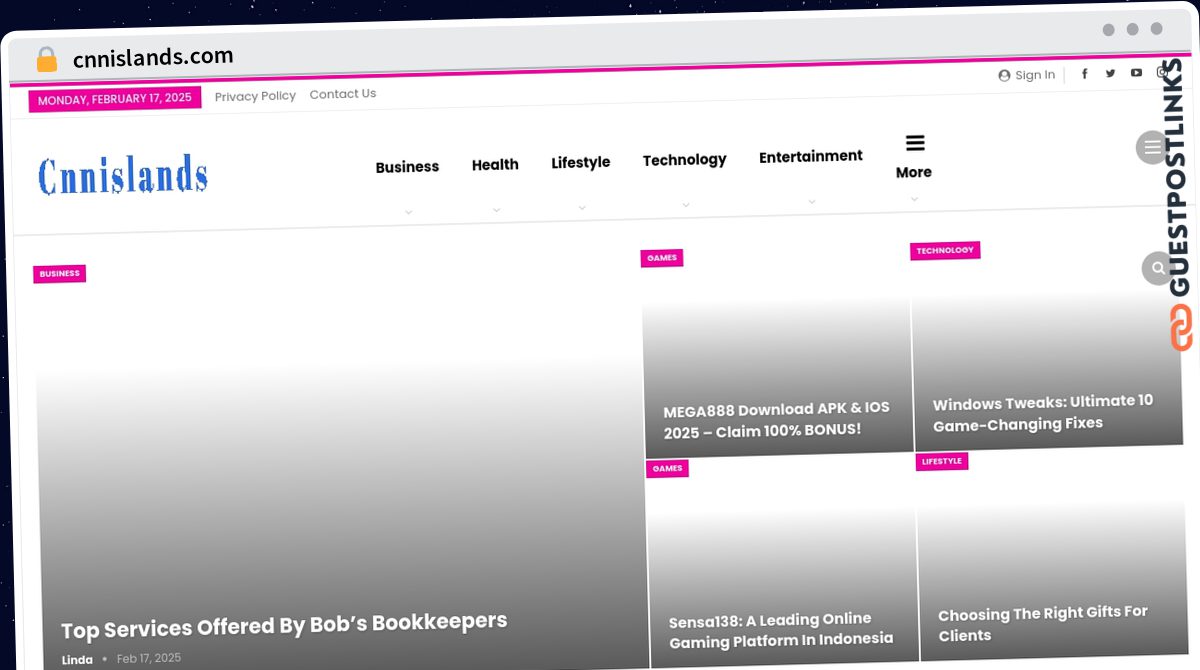Screen dimensions: 1200x670
Task: Open the Contact Us link
Action: [x=343, y=94]
